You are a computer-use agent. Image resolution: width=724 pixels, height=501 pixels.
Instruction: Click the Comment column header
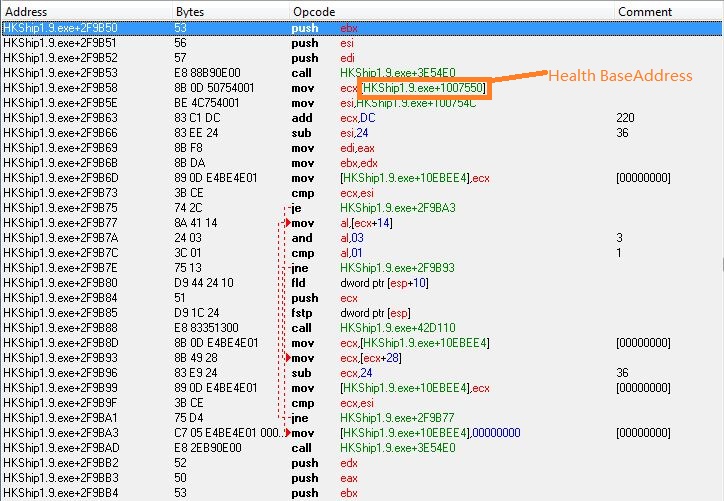668,12
